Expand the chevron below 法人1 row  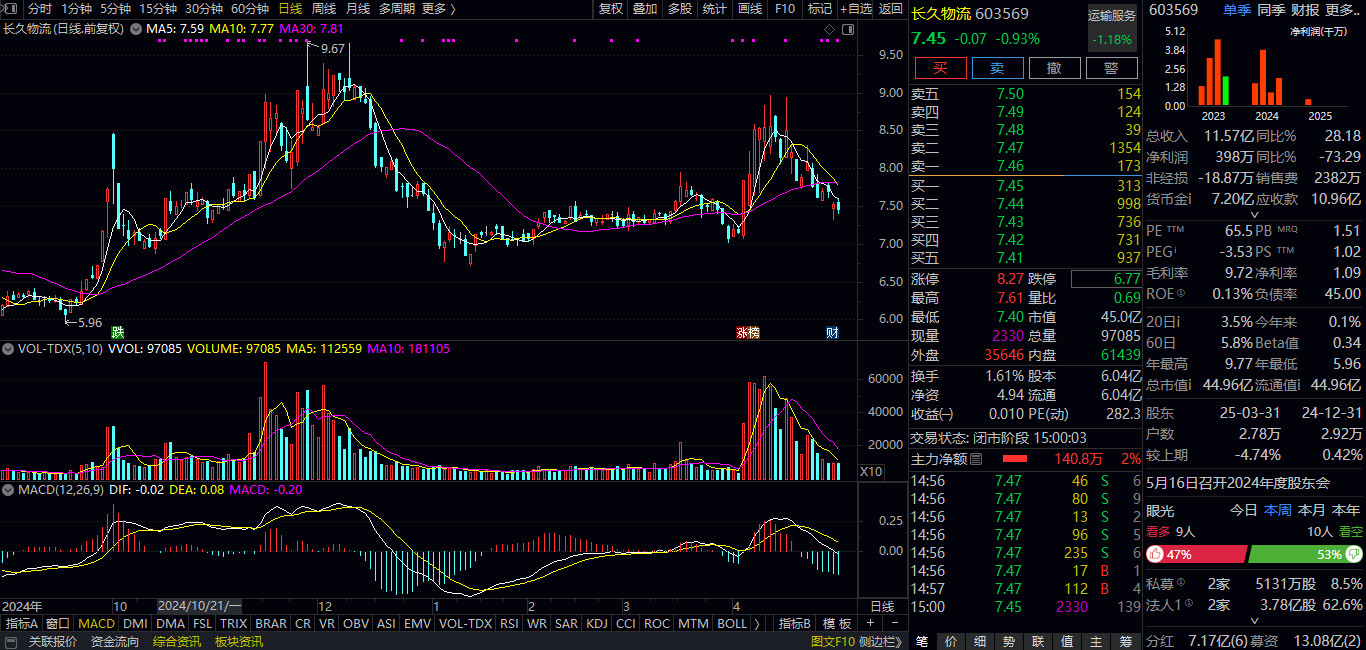[1254, 621]
